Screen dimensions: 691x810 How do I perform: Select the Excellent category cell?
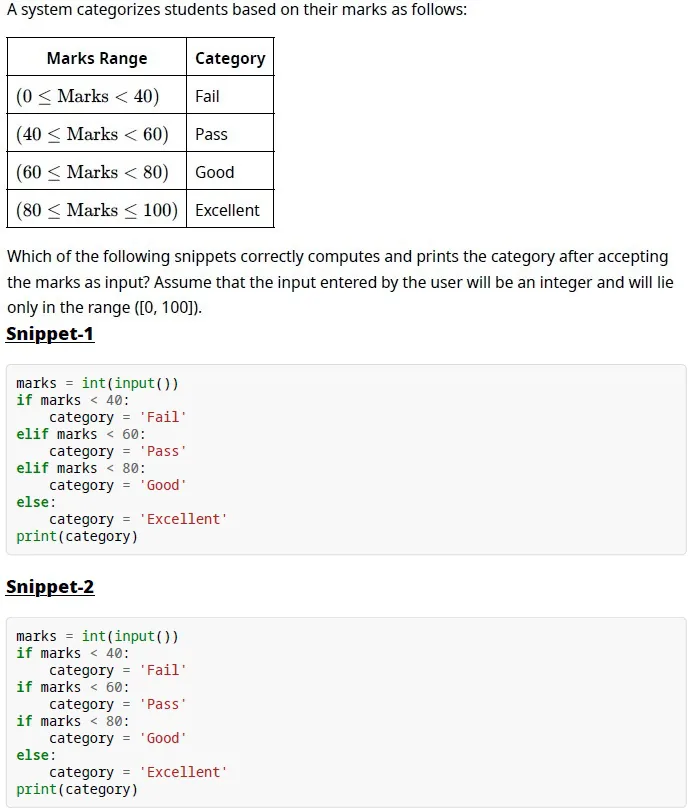point(230,209)
